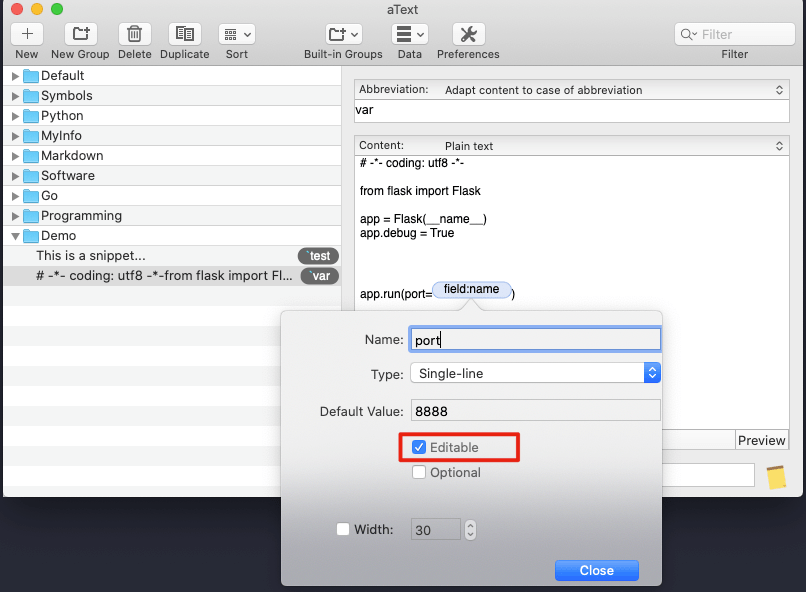Click the Delete trash icon
806x592 pixels.
pyautogui.click(x=135, y=34)
